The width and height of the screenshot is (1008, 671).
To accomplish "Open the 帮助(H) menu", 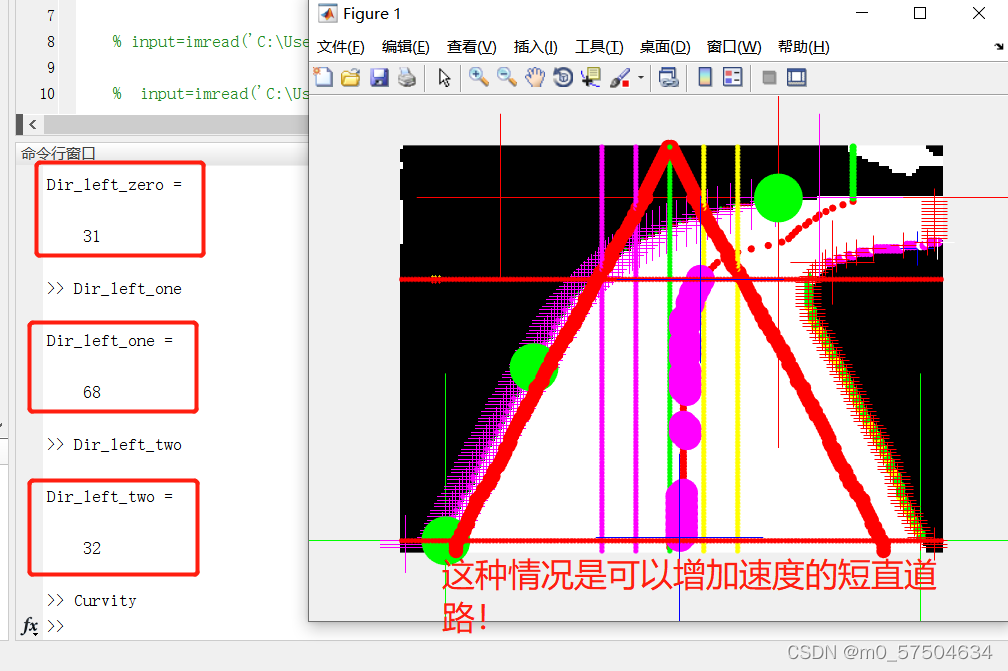I will tap(804, 47).
